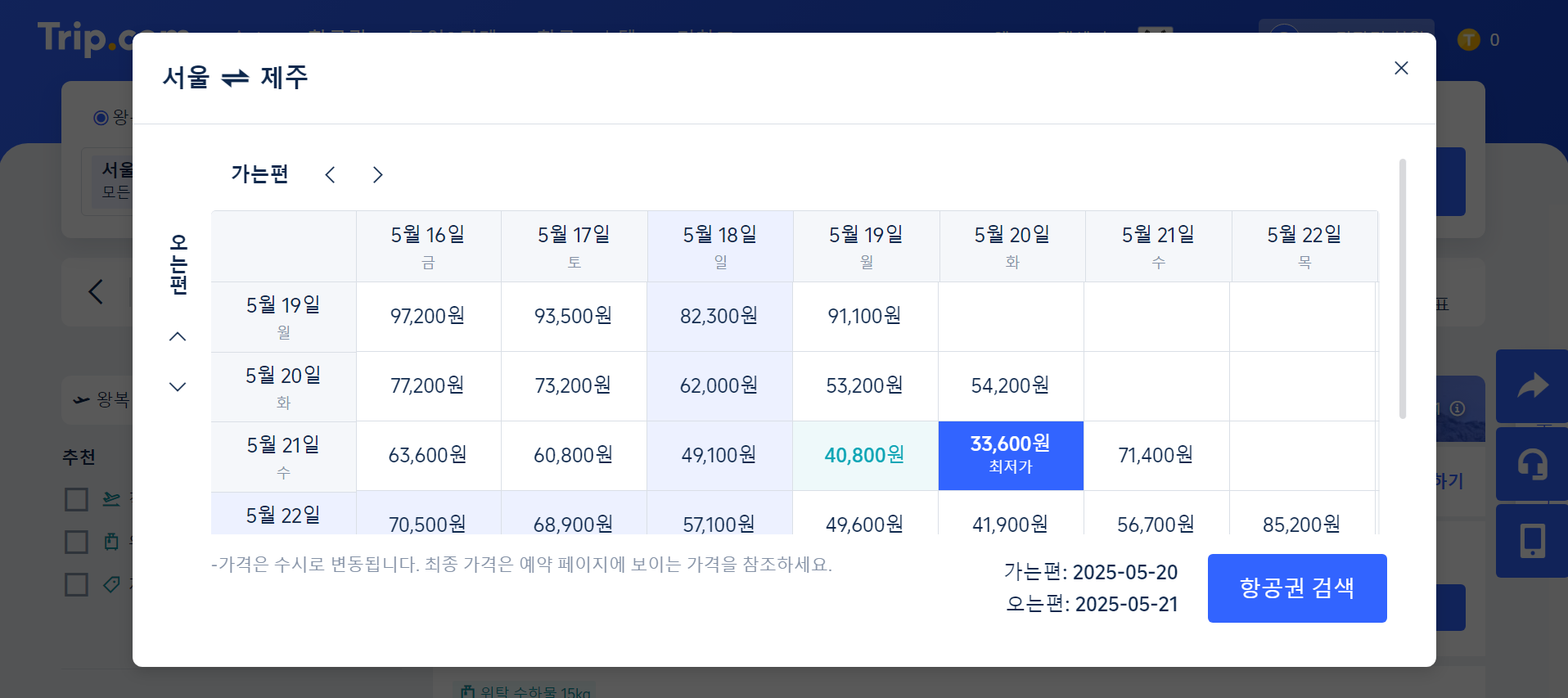
Task: Pick the 68,900원 fare
Action: click(574, 515)
